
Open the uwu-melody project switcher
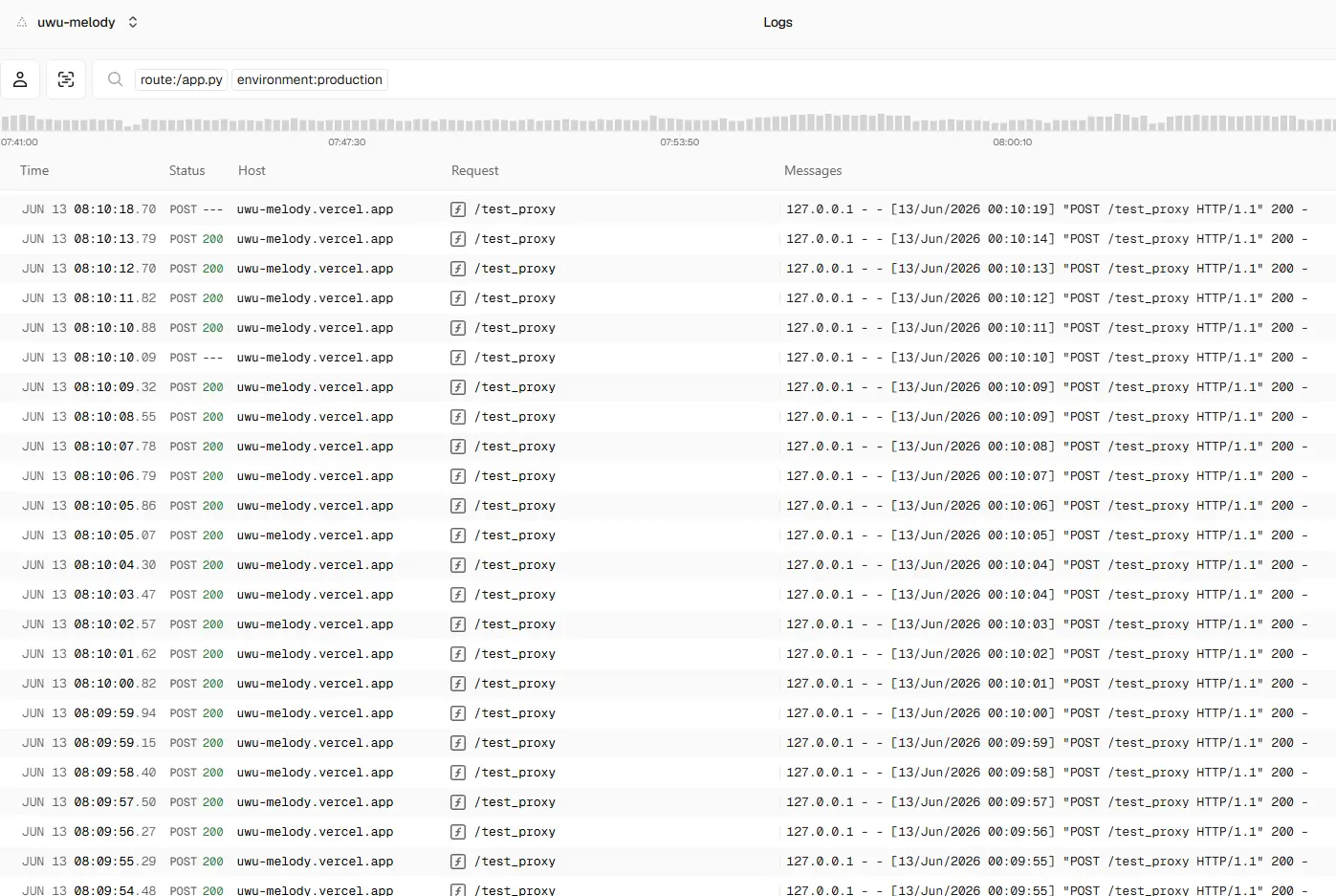coord(88,22)
